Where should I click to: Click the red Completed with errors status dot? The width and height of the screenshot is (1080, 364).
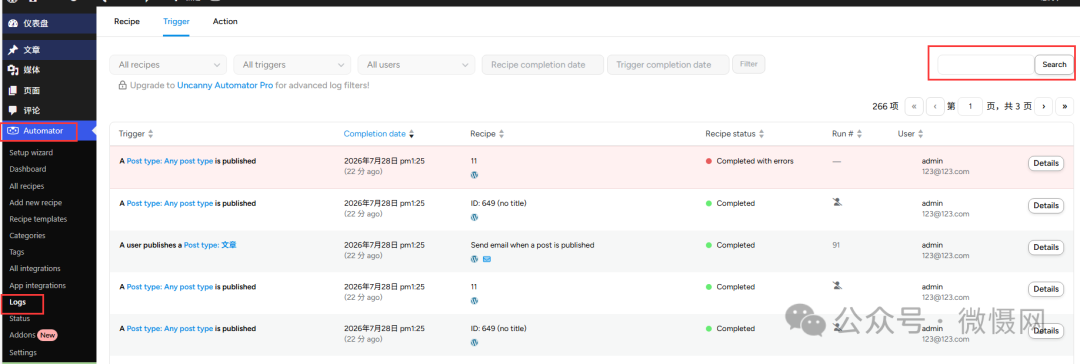[x=709, y=161]
